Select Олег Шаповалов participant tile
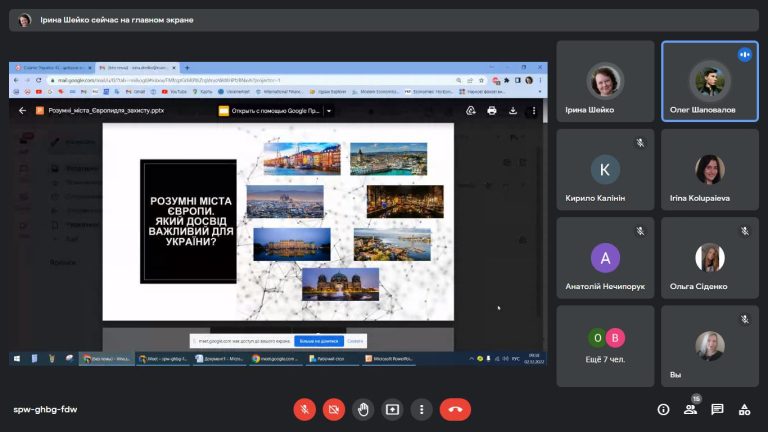The height and width of the screenshot is (432, 768). click(710, 81)
